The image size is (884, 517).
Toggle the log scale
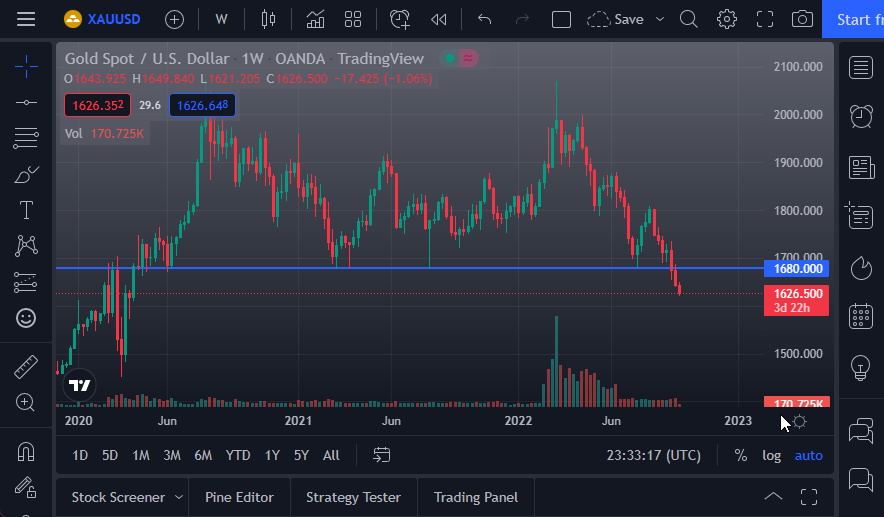[x=771, y=455]
